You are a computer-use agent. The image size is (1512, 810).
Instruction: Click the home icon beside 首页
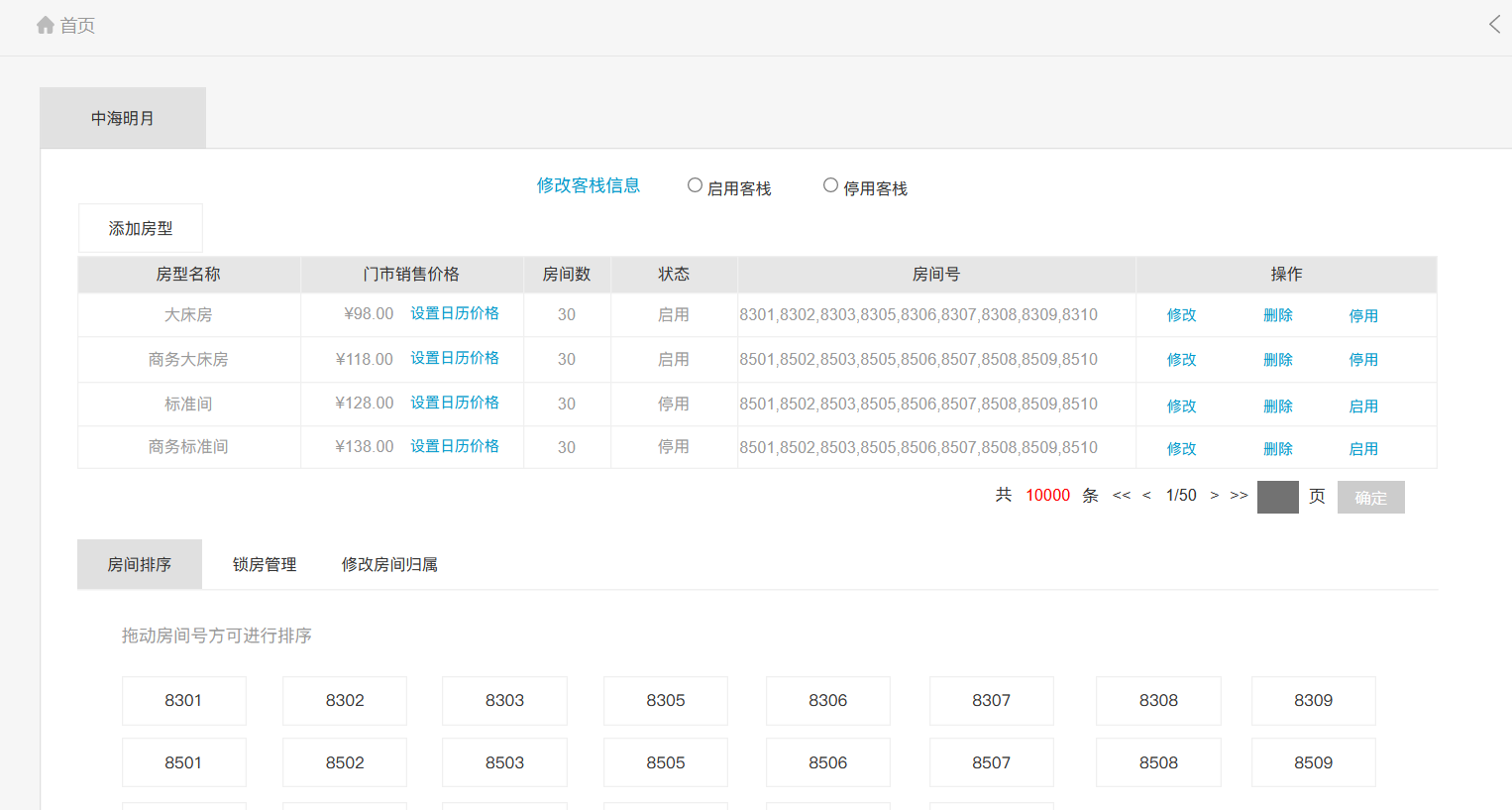point(46,25)
